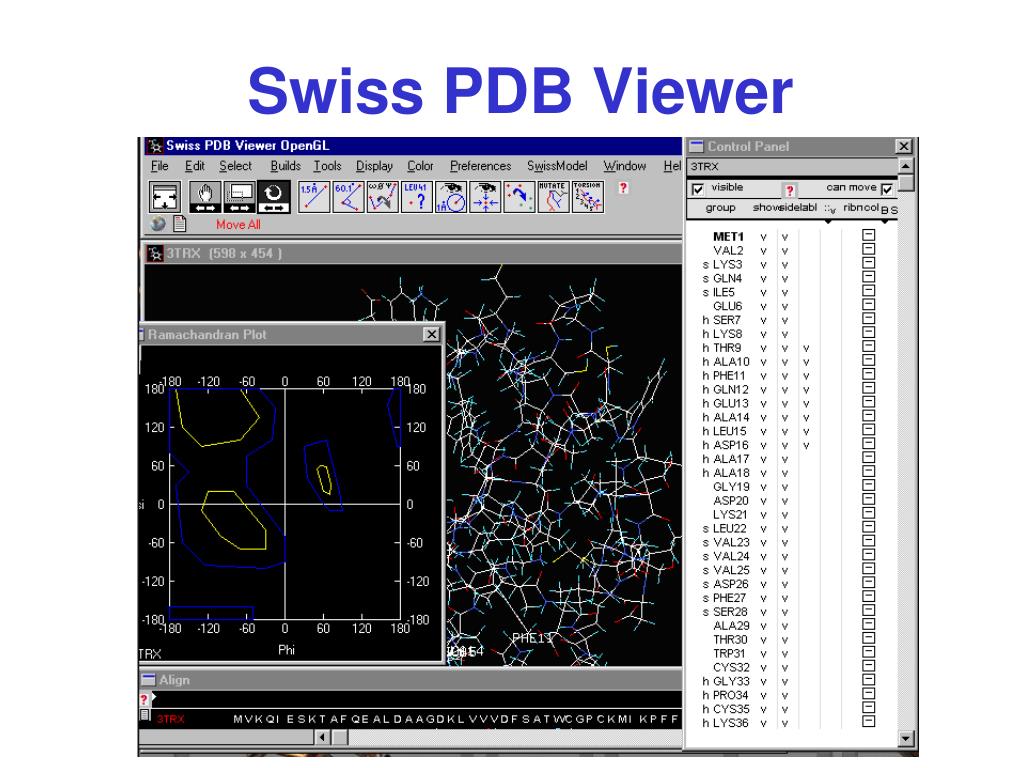1024x768 pixels.
Task: Toggle the side chain checkmark for TRP31
Action: tap(784, 654)
